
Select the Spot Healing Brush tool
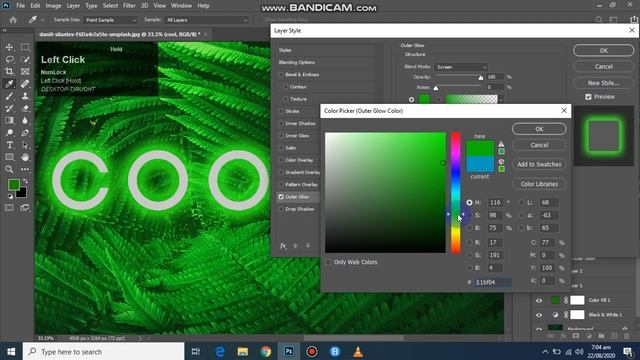click(x=25, y=84)
